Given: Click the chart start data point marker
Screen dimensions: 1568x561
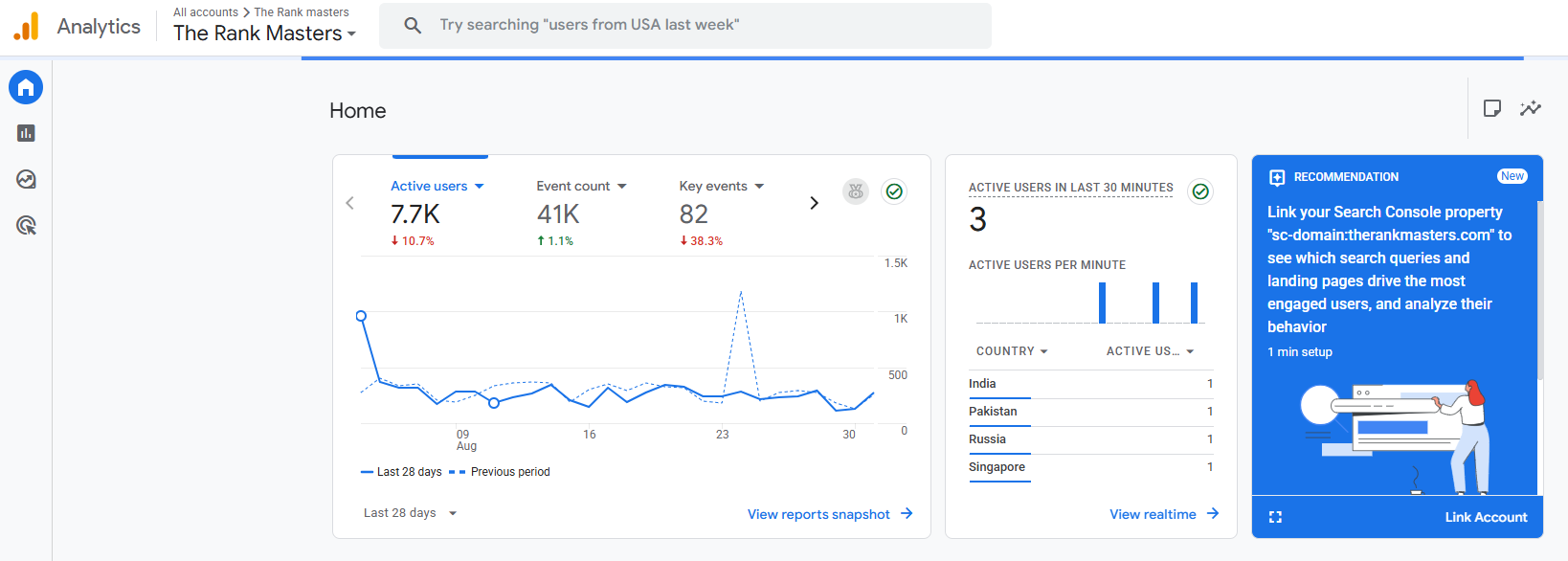Looking at the screenshot, I should (361, 316).
